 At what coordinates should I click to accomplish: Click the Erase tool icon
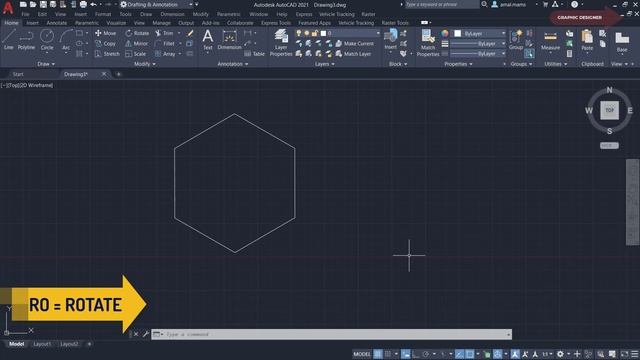coord(190,33)
